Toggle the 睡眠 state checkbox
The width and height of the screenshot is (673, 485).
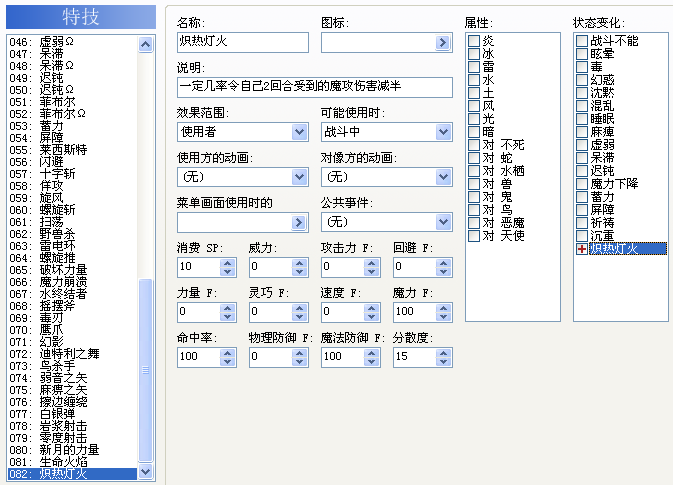(x=582, y=119)
